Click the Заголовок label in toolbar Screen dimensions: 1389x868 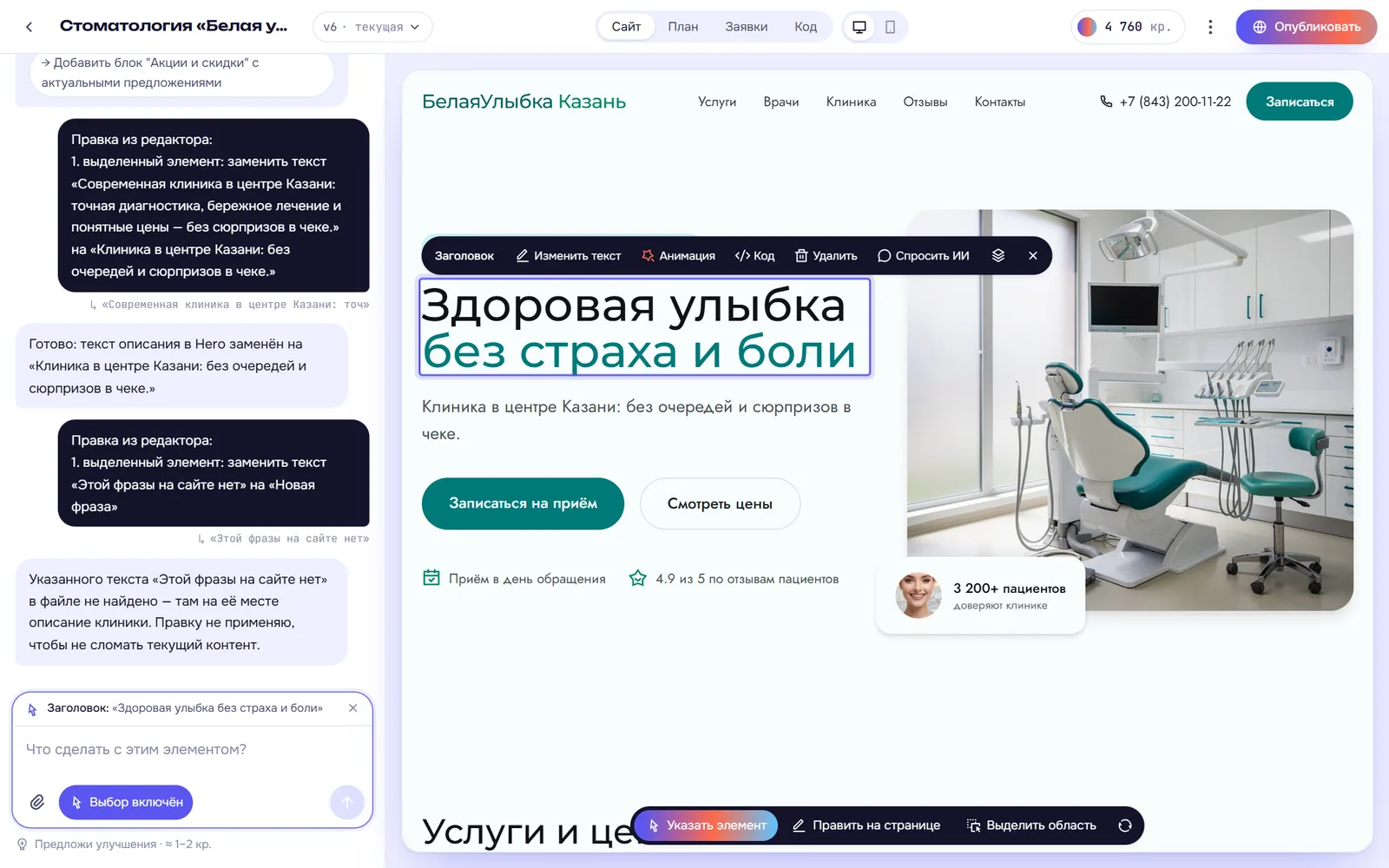tap(464, 256)
